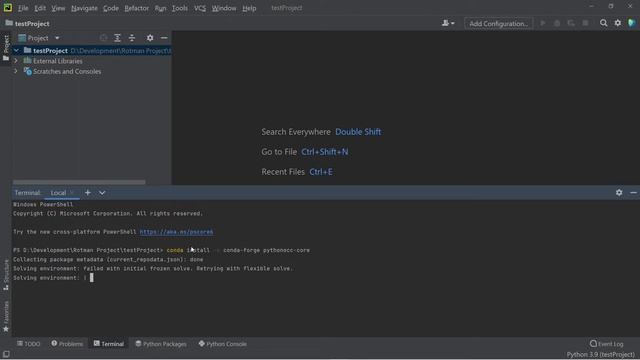Open the Project view dropdown

39,38
